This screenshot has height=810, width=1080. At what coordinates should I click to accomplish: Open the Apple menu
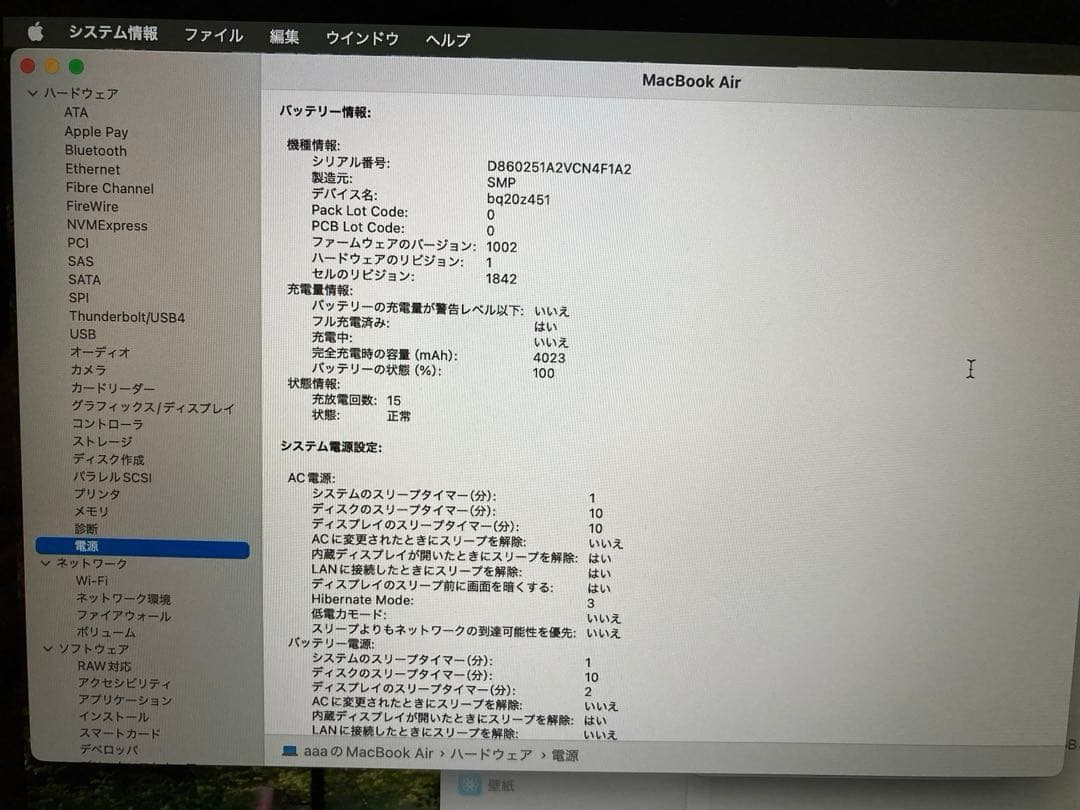click(36, 32)
